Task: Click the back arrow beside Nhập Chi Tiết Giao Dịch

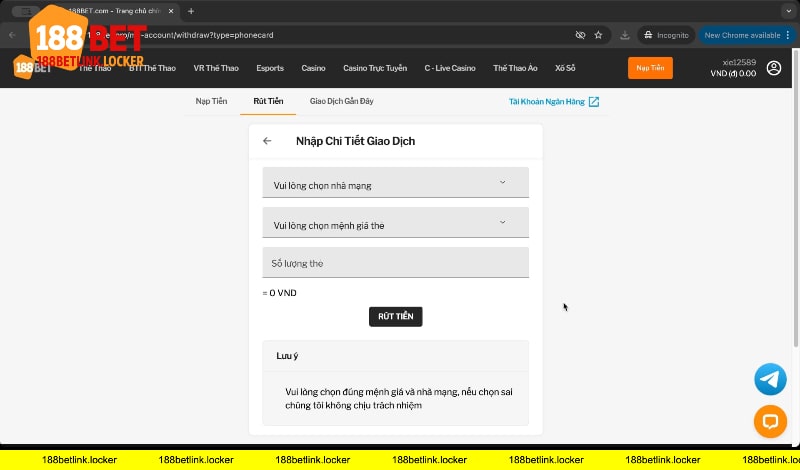Action: 267,141
